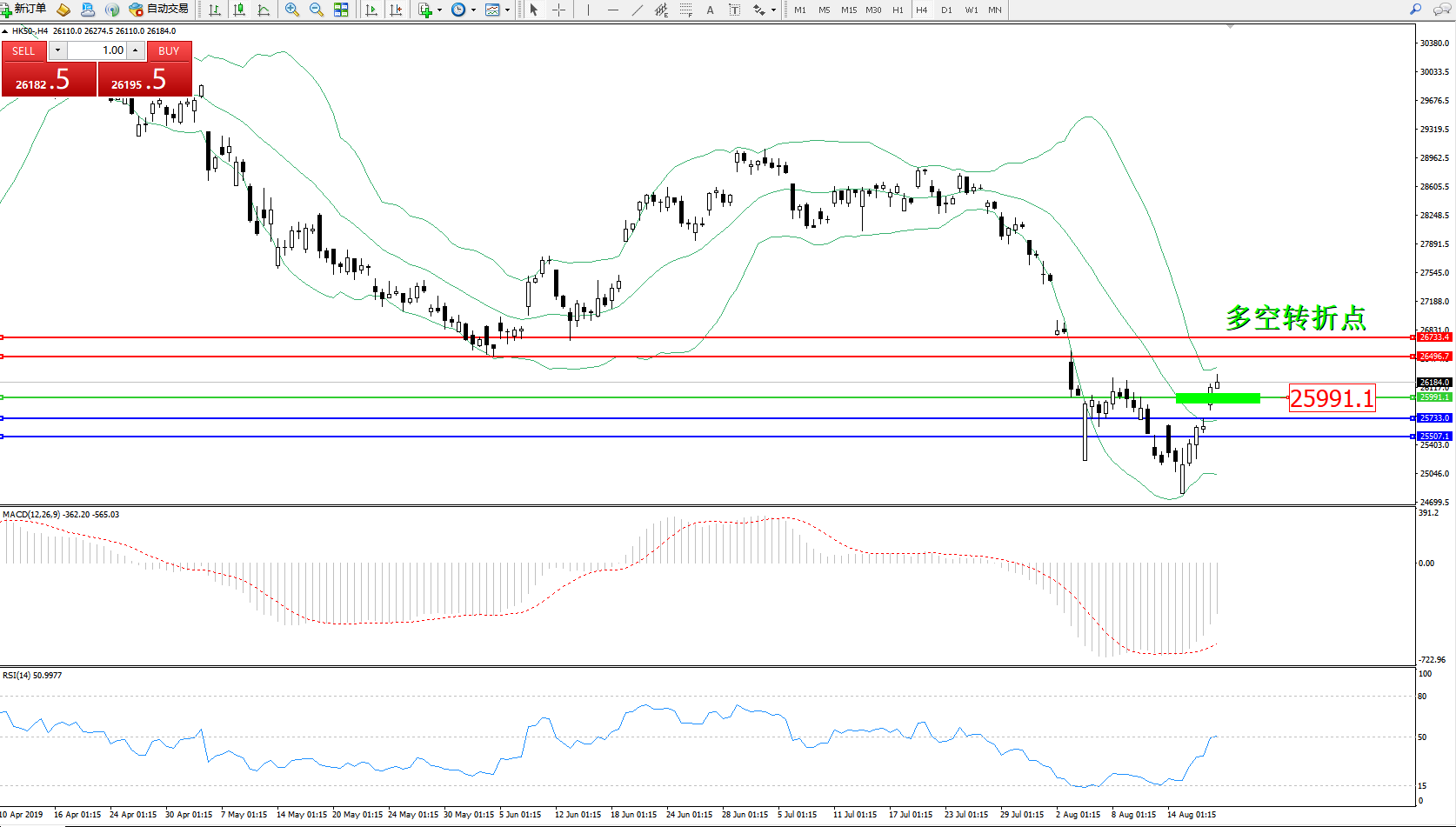Open the periodicity clock dropdown arrow
The height and width of the screenshot is (827, 1456).
(x=473, y=10)
